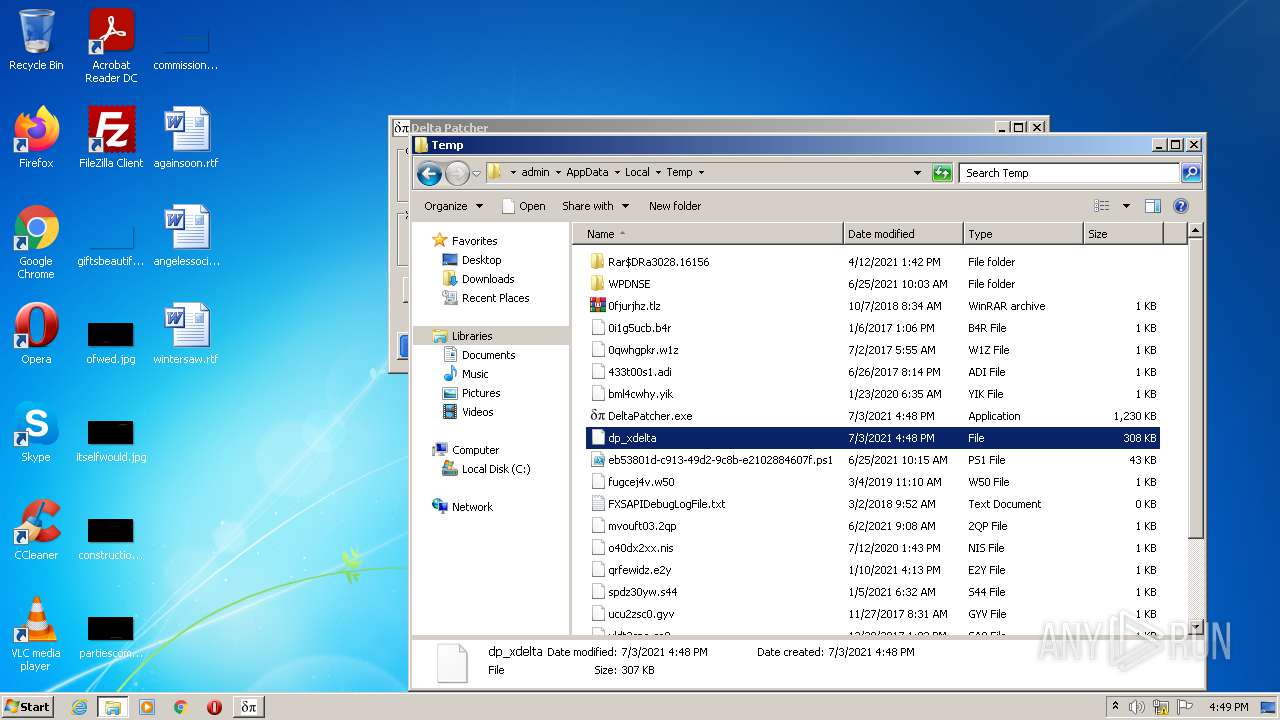Click the taskbar clock showing 4:49 PM
The height and width of the screenshot is (720, 1280).
pyautogui.click(x=1228, y=707)
